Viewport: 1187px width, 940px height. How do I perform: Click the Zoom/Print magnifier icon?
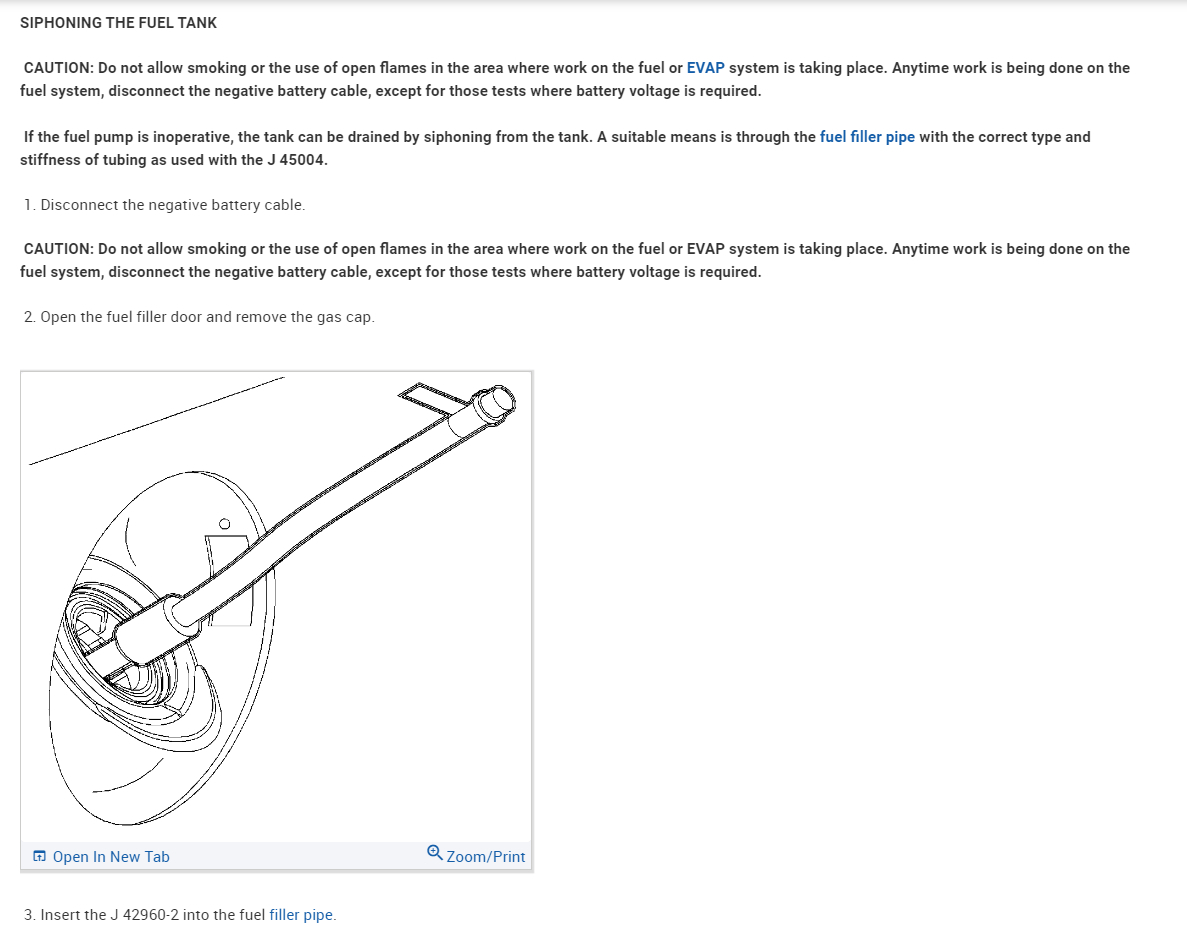click(435, 852)
